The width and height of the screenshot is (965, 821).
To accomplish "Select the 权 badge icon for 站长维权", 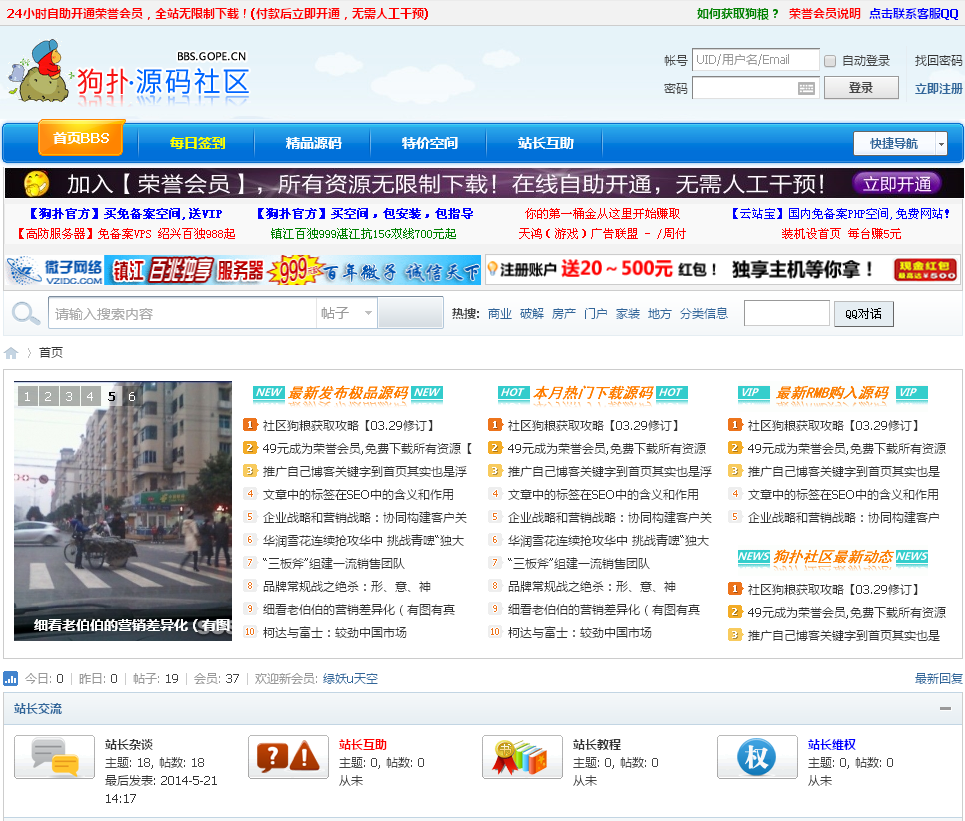I will tap(756, 758).
